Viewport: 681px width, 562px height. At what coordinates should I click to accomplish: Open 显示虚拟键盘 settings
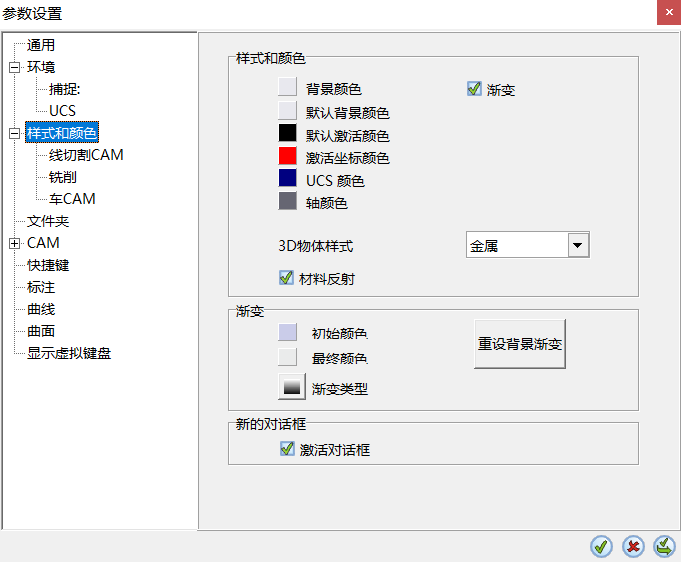click(x=69, y=353)
